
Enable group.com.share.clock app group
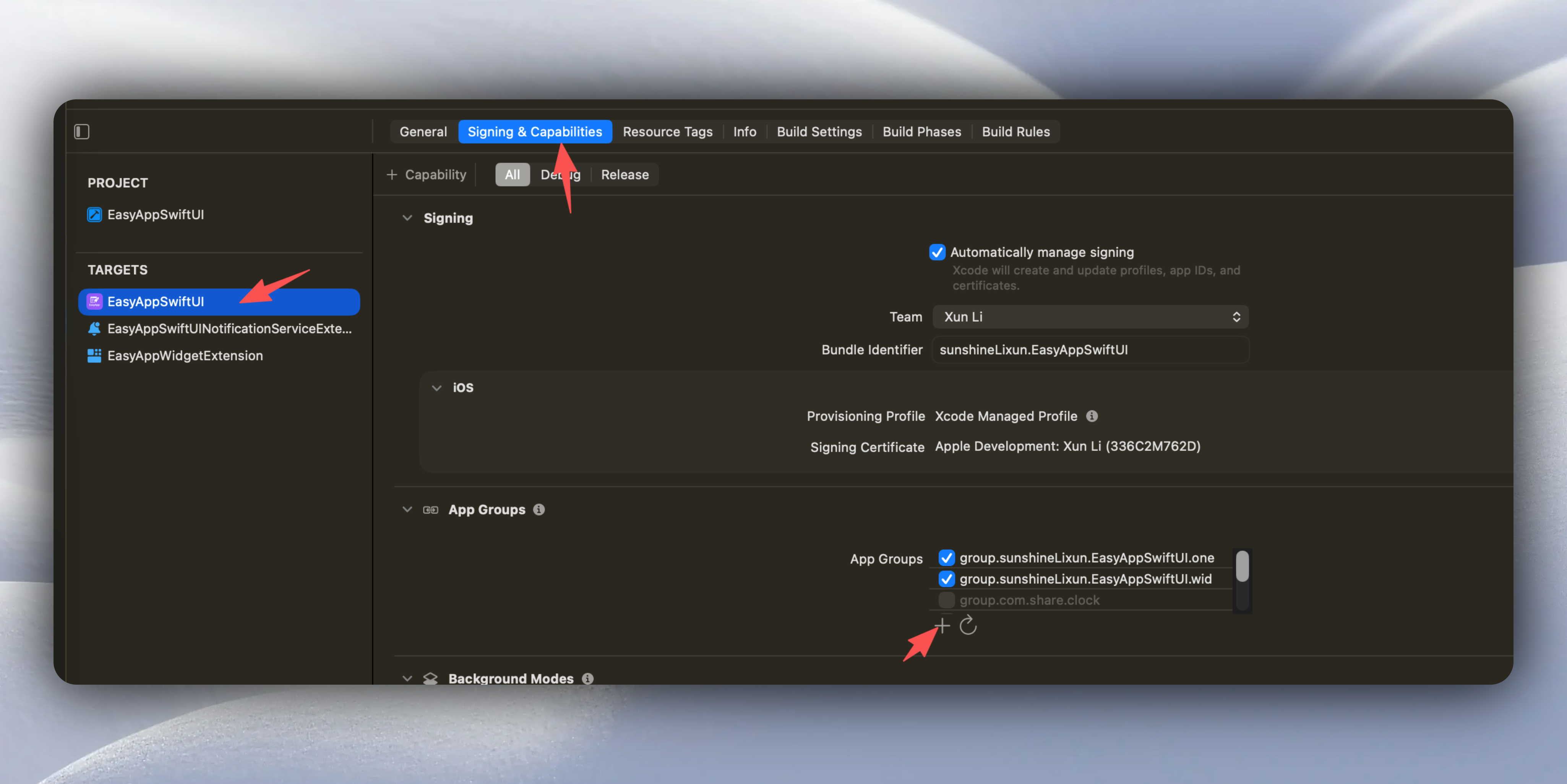pos(946,600)
